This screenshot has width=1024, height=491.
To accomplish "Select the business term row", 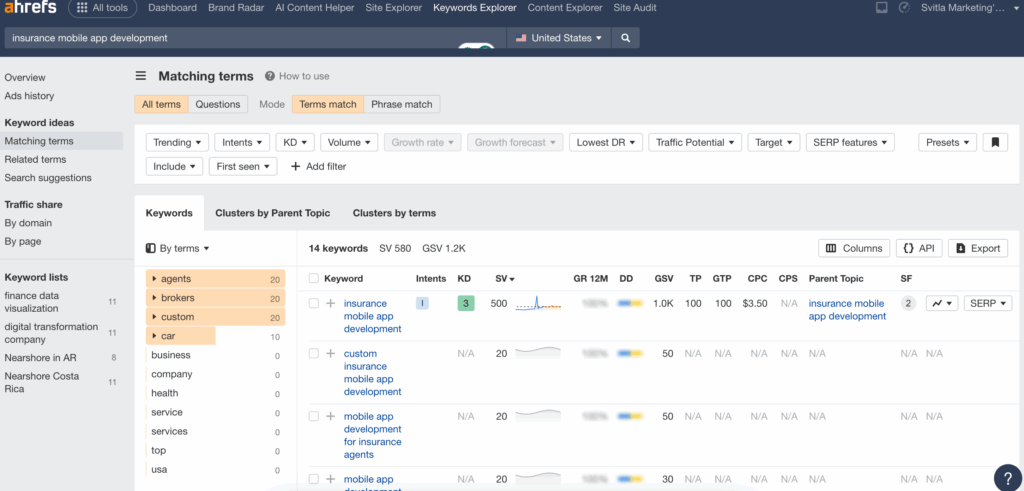I will click(216, 355).
